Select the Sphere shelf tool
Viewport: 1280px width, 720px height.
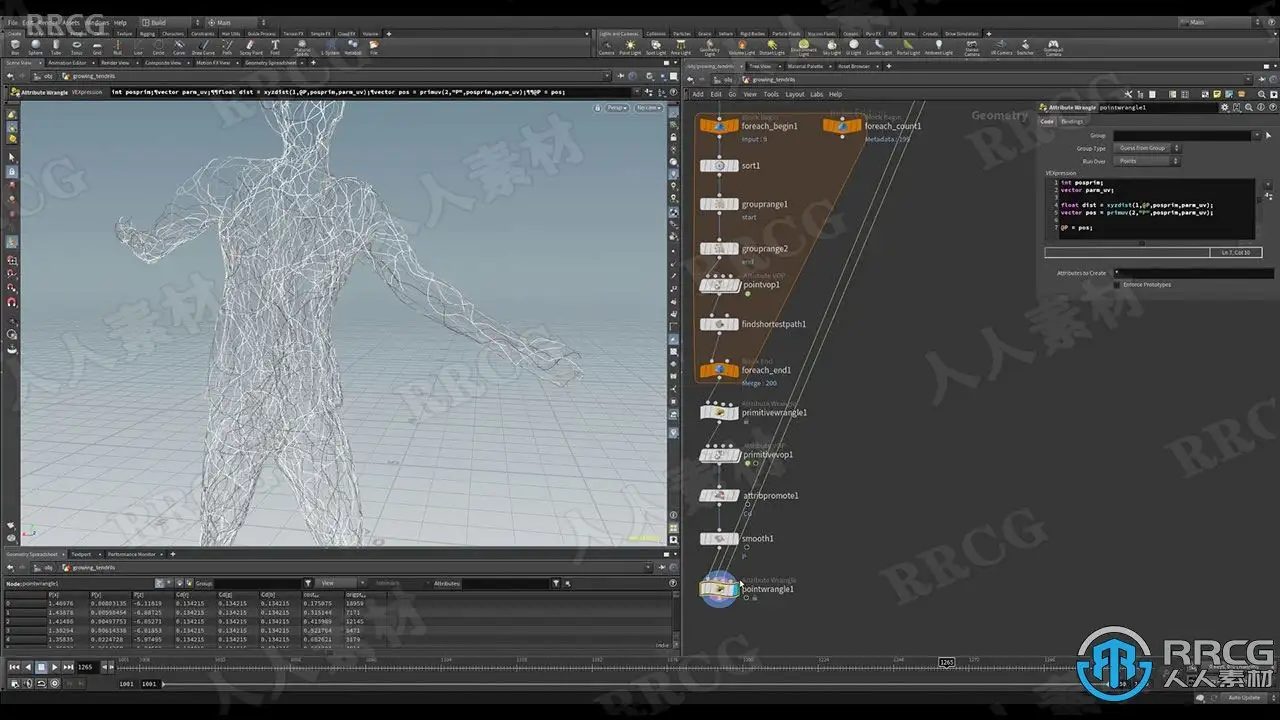[x=35, y=47]
